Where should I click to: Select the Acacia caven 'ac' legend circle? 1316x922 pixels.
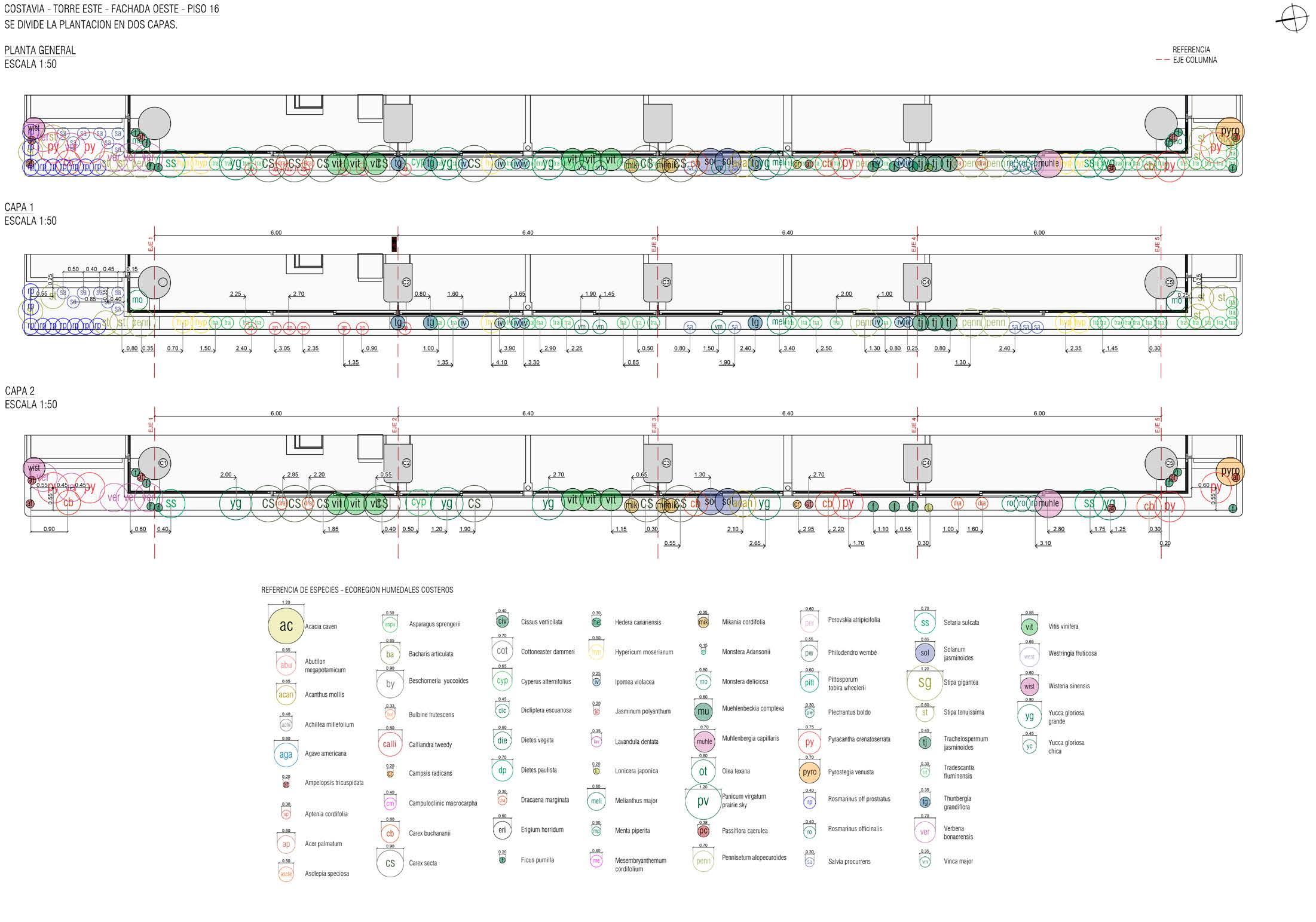coord(286,626)
